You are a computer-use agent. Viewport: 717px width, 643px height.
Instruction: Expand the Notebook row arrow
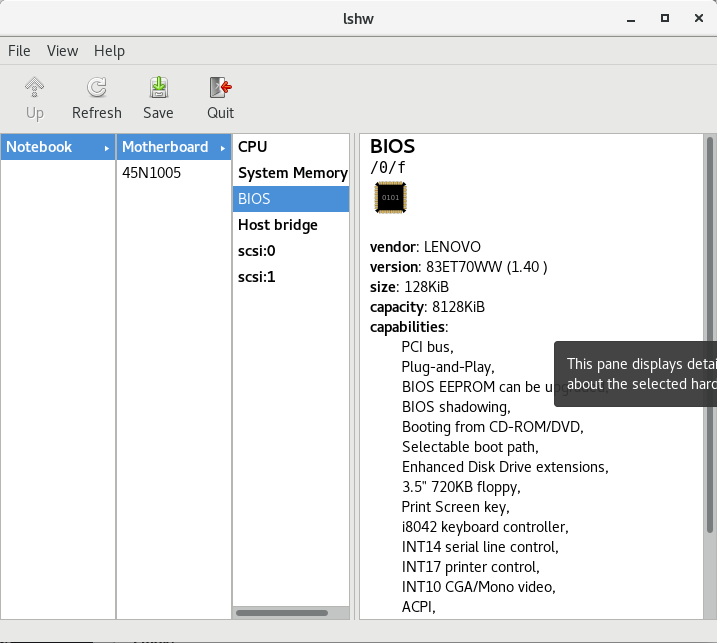click(107, 148)
